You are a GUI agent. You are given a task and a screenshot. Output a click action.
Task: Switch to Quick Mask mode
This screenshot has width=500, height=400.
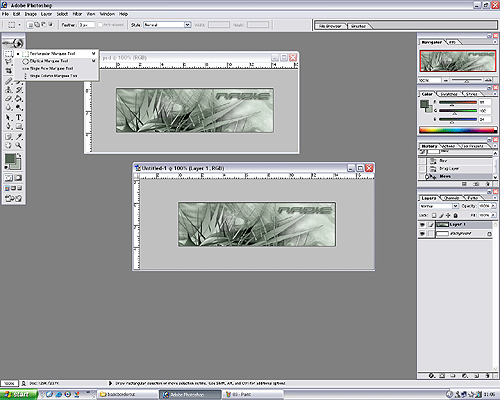[18, 178]
